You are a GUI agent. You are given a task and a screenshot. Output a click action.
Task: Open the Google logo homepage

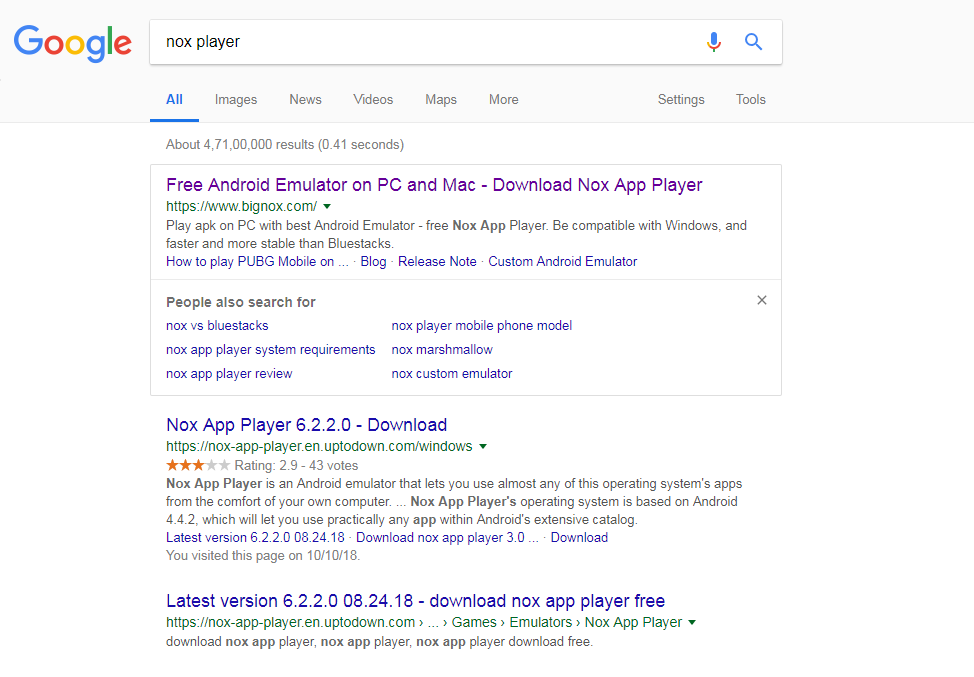[73, 43]
